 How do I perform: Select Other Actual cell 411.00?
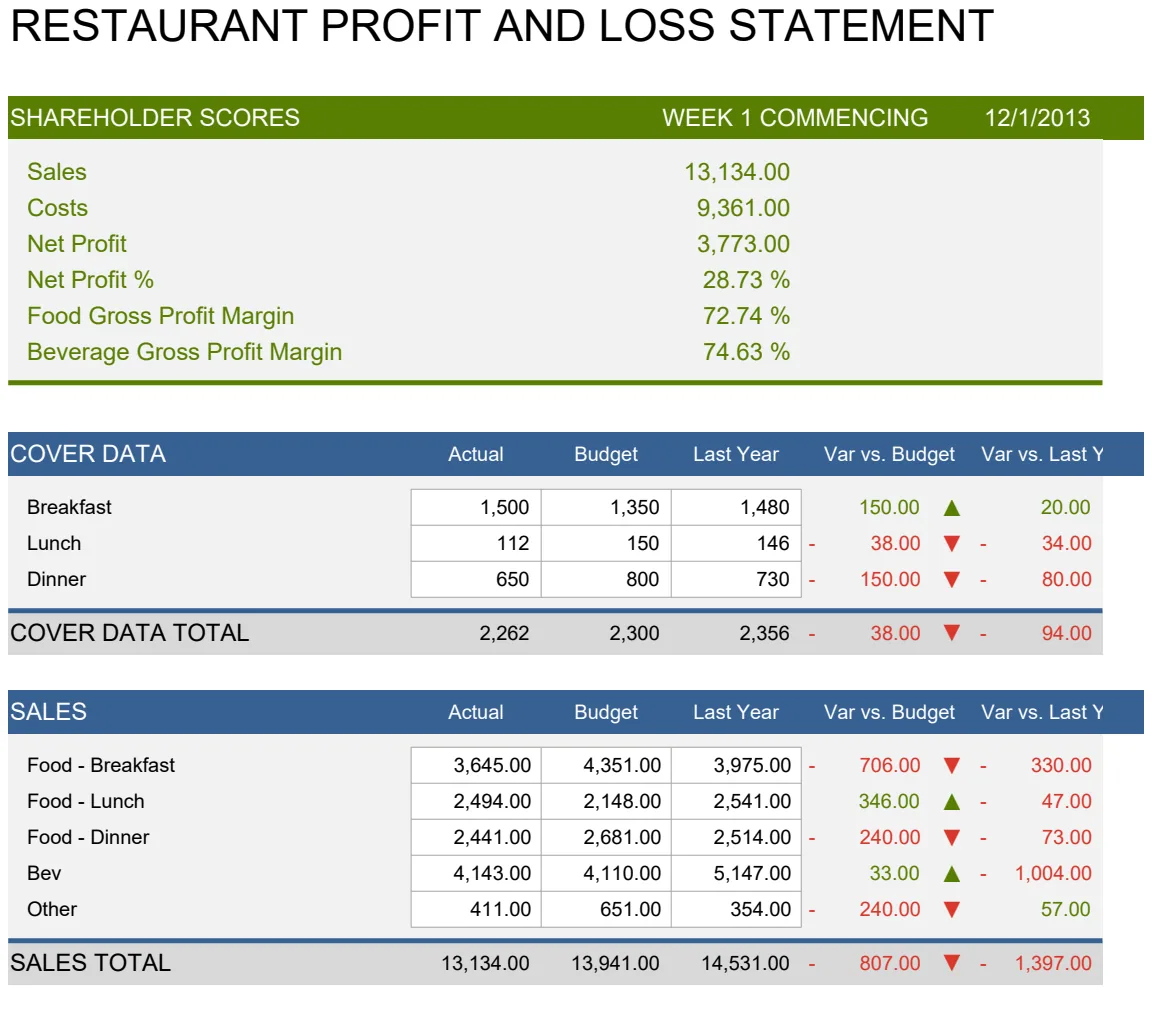pyautogui.click(x=476, y=909)
